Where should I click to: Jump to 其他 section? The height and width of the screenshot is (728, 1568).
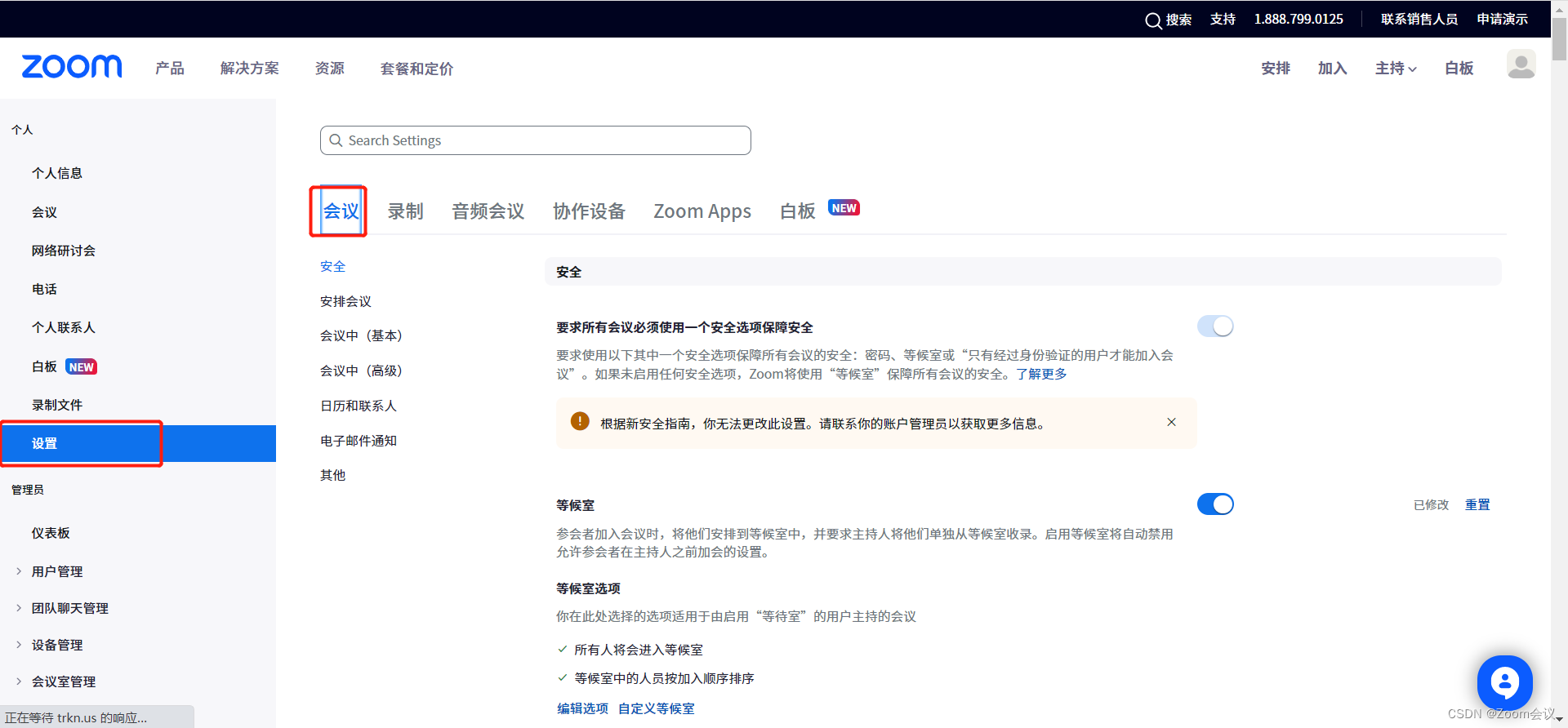[332, 475]
